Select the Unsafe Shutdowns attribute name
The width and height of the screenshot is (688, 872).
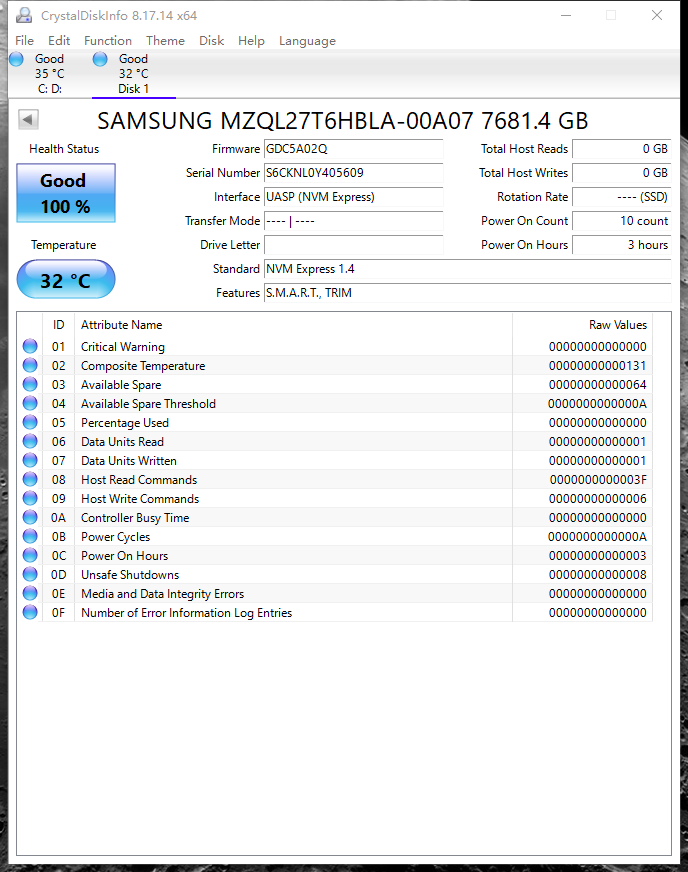130,574
